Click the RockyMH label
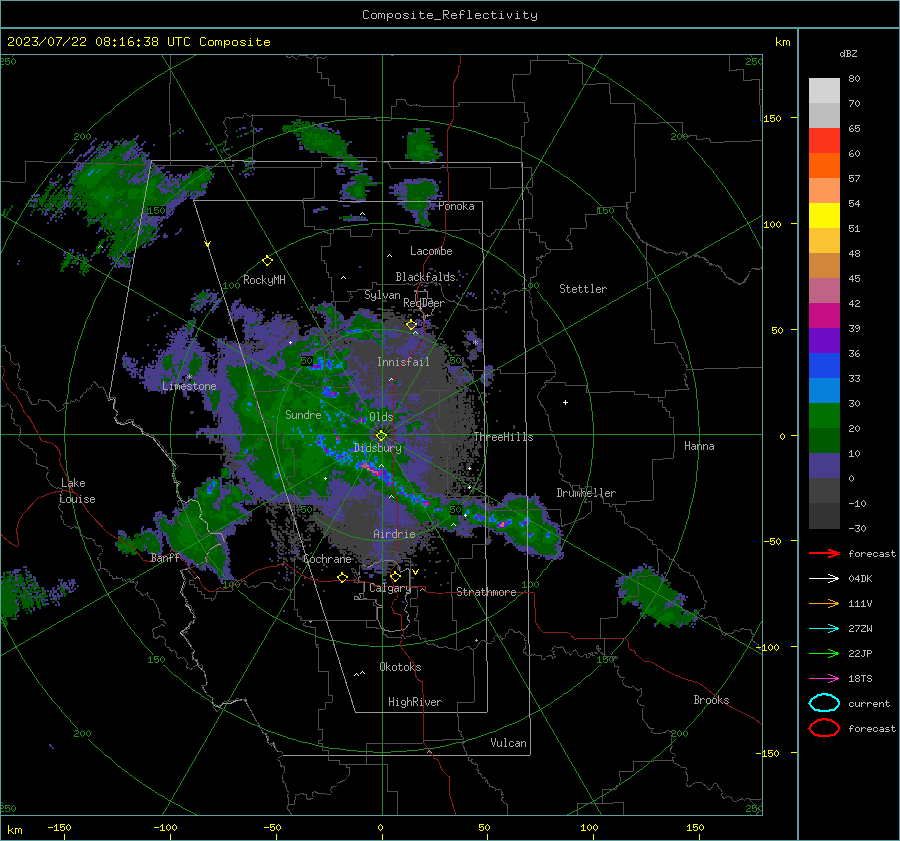Image resolution: width=900 pixels, height=841 pixels. click(x=264, y=280)
